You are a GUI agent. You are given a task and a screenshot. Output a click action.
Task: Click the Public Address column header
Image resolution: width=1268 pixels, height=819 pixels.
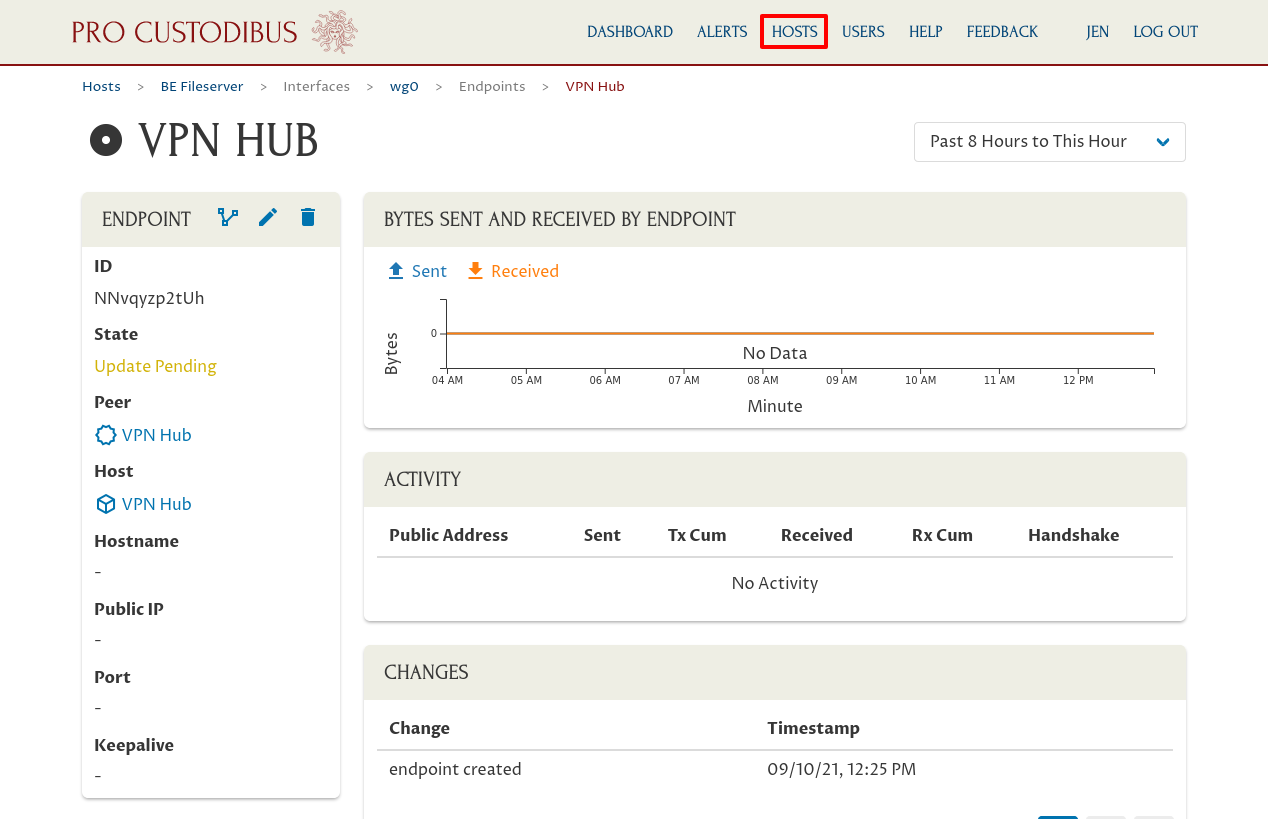[x=449, y=535]
